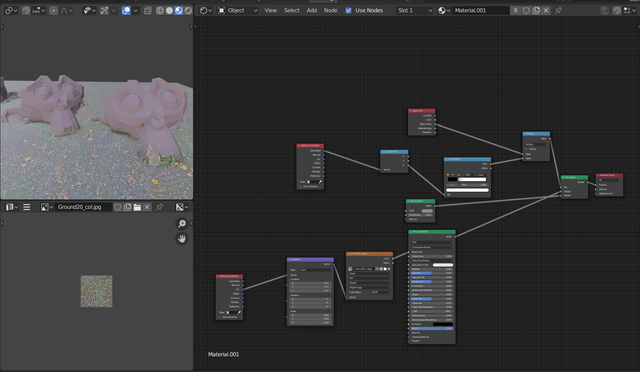Expand the 3D viewport toolbar side arrow

coord(2,27)
